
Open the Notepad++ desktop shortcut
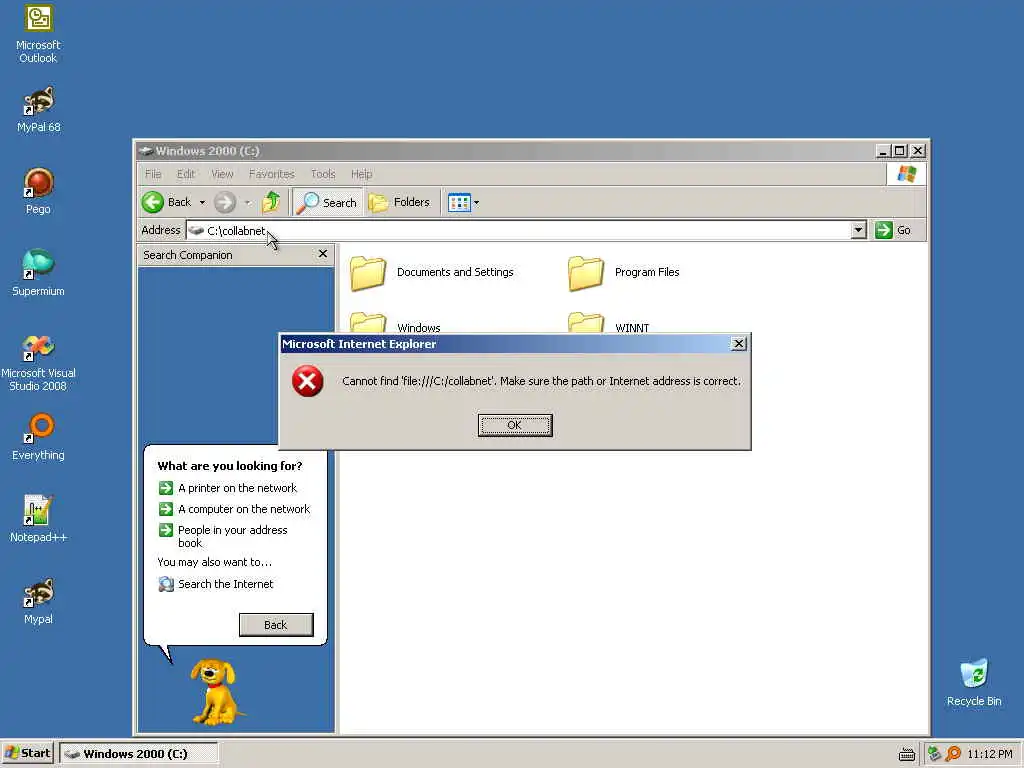[38, 519]
